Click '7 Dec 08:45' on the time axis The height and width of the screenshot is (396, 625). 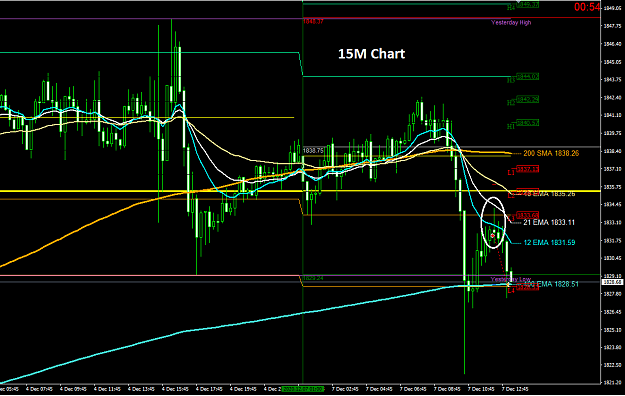click(447, 389)
